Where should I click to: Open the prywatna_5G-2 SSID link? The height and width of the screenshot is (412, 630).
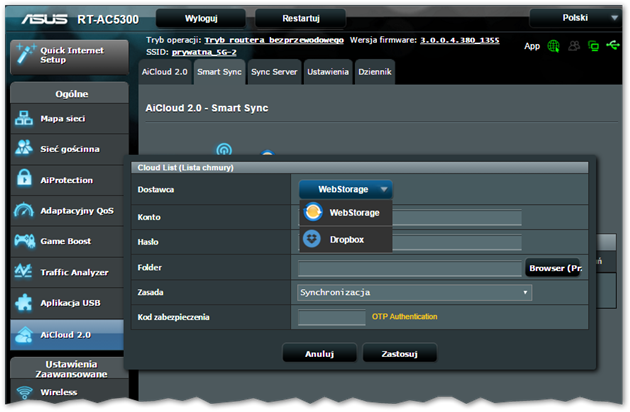click(204, 52)
